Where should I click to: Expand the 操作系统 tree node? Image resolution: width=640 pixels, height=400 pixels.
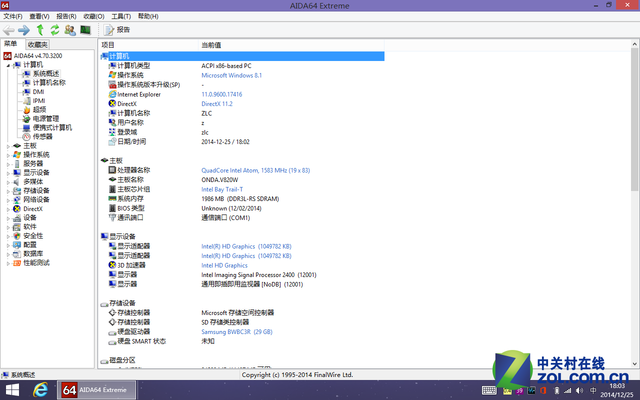tap(8, 155)
